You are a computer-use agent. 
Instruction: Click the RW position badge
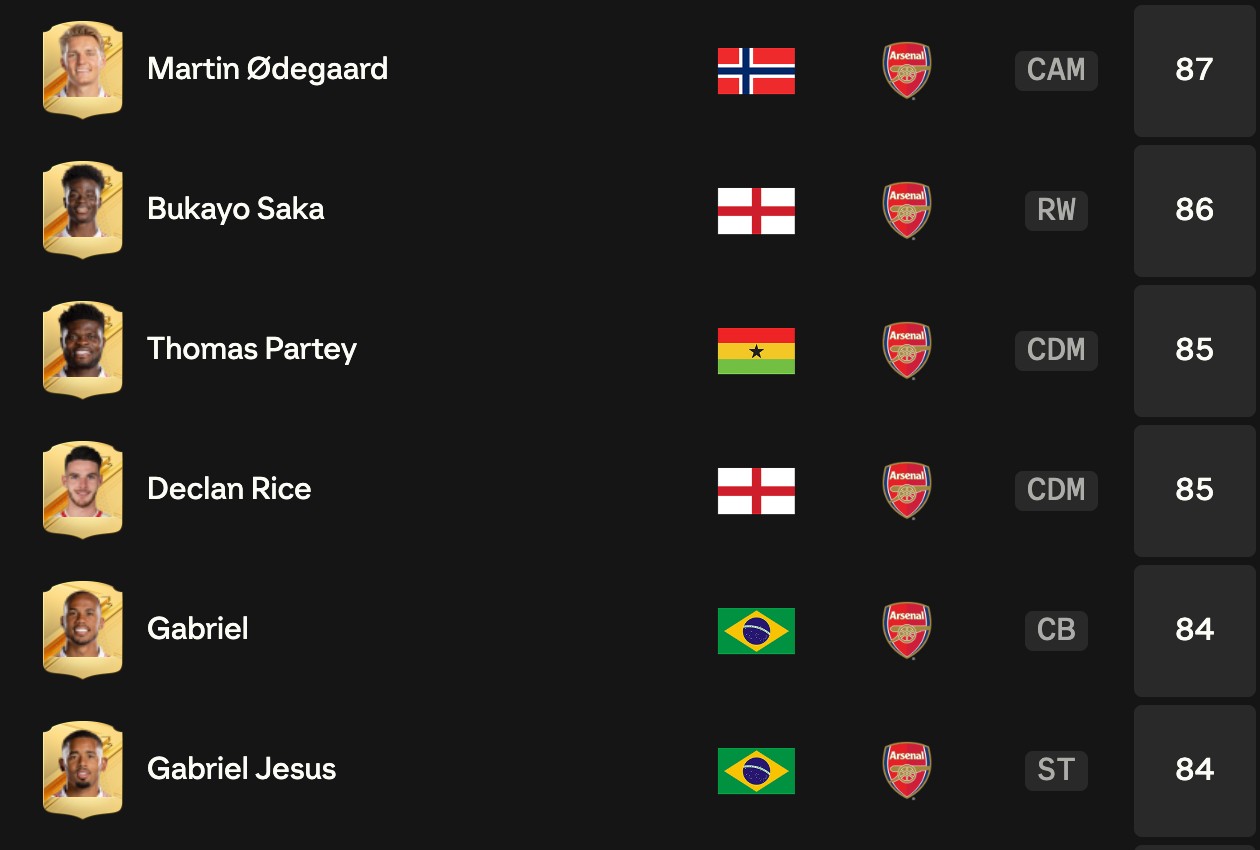point(1056,210)
